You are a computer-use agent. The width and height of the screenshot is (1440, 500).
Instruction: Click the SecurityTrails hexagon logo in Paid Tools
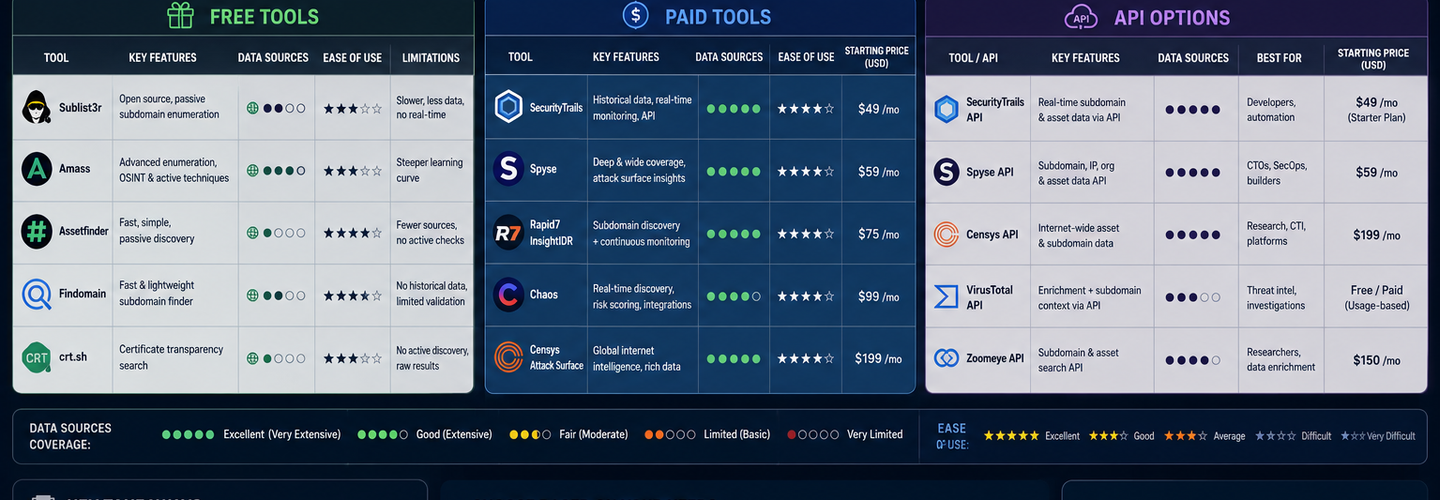coord(509,106)
